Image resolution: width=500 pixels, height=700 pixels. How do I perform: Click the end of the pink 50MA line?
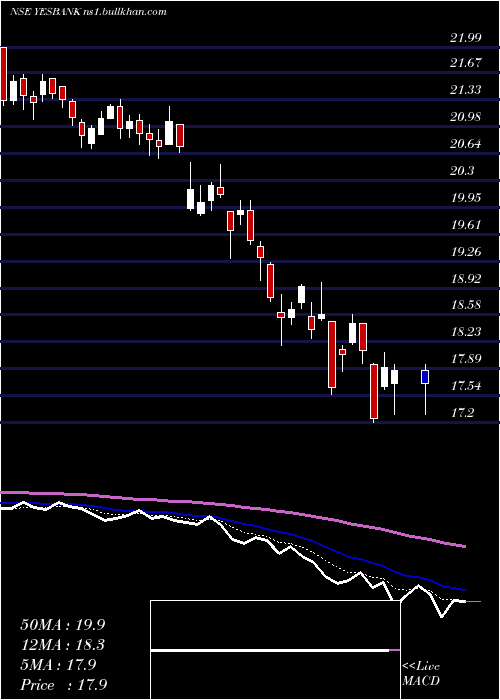464,546
